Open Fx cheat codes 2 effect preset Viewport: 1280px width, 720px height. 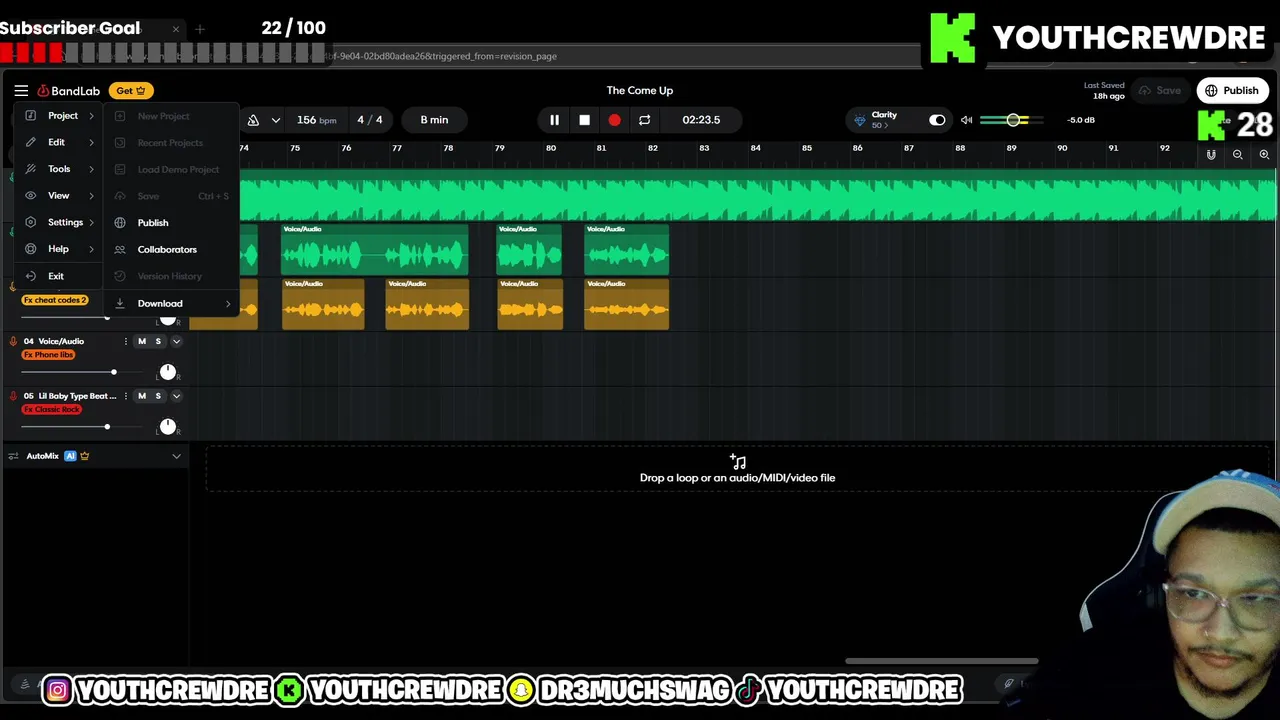pos(55,300)
